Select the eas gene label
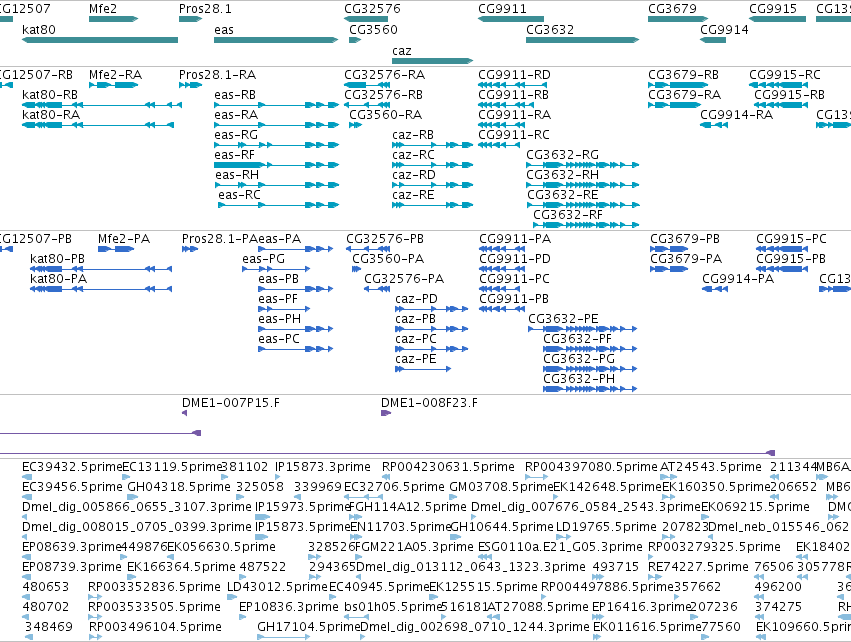This screenshot has width=851, height=642. click(x=224, y=30)
